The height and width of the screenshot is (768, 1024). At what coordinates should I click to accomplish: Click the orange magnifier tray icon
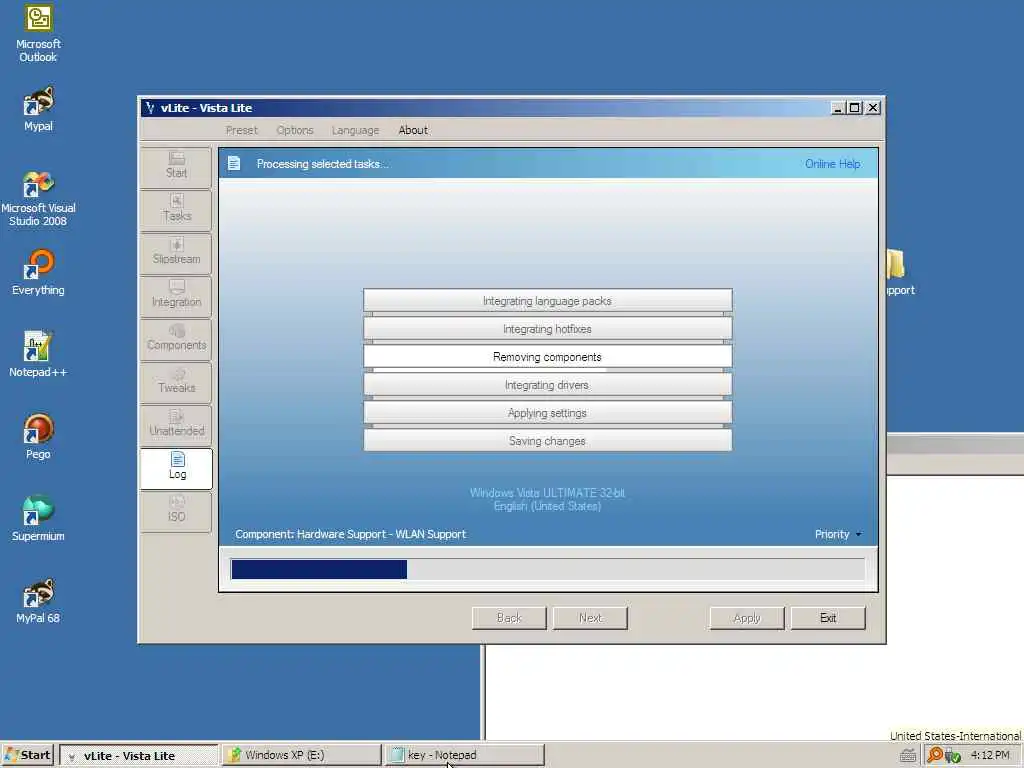[x=935, y=755]
